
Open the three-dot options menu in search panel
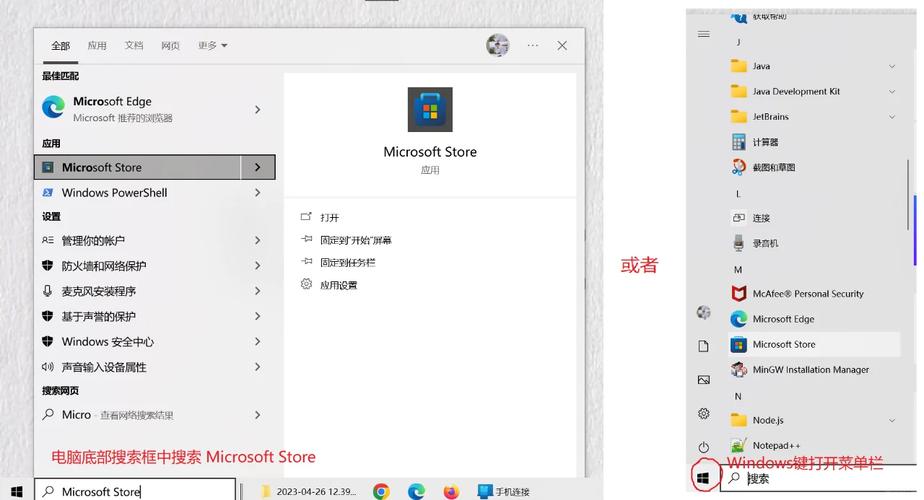pos(533,45)
